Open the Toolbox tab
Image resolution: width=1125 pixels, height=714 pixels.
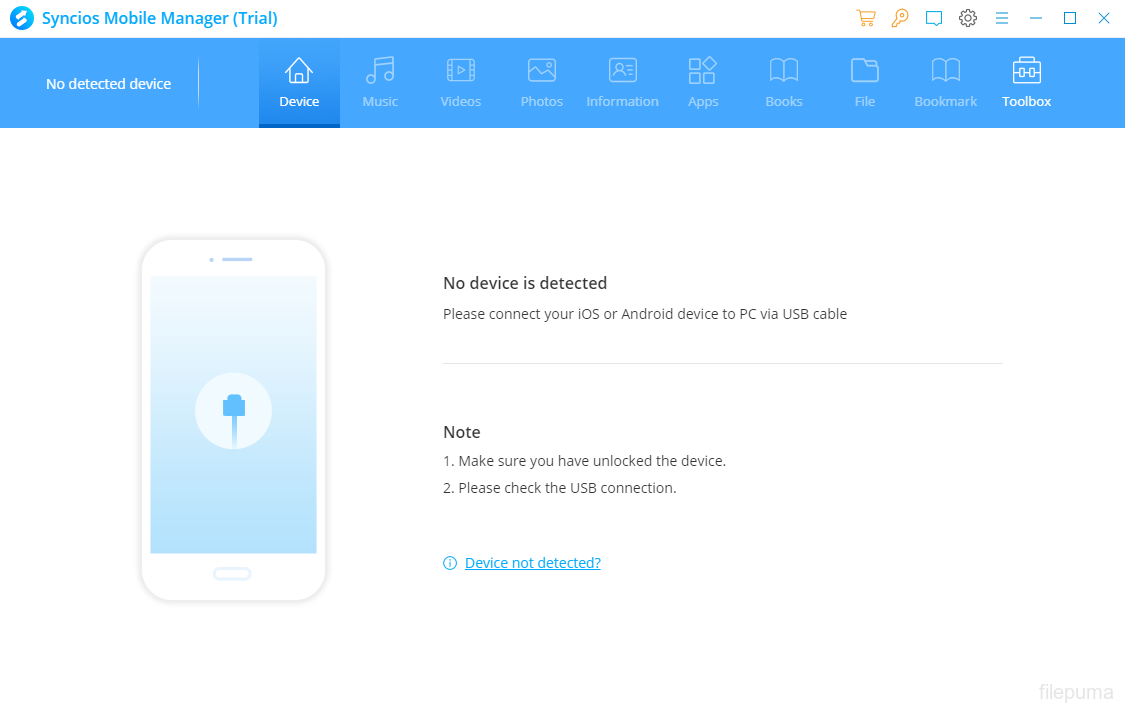(1027, 83)
